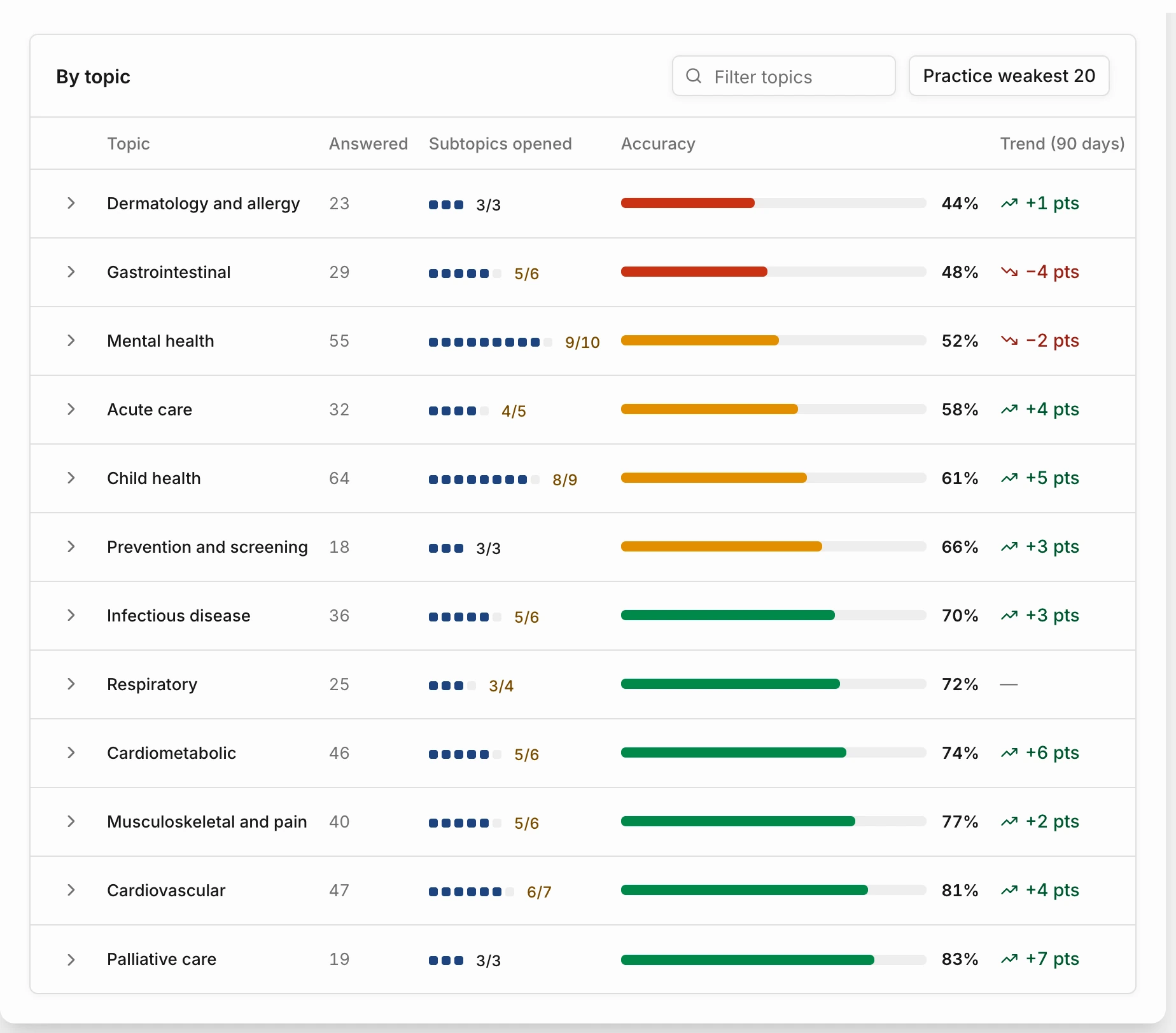This screenshot has width=1176, height=1033.
Task: Expand the Prevention and screening row
Action: coord(71,547)
